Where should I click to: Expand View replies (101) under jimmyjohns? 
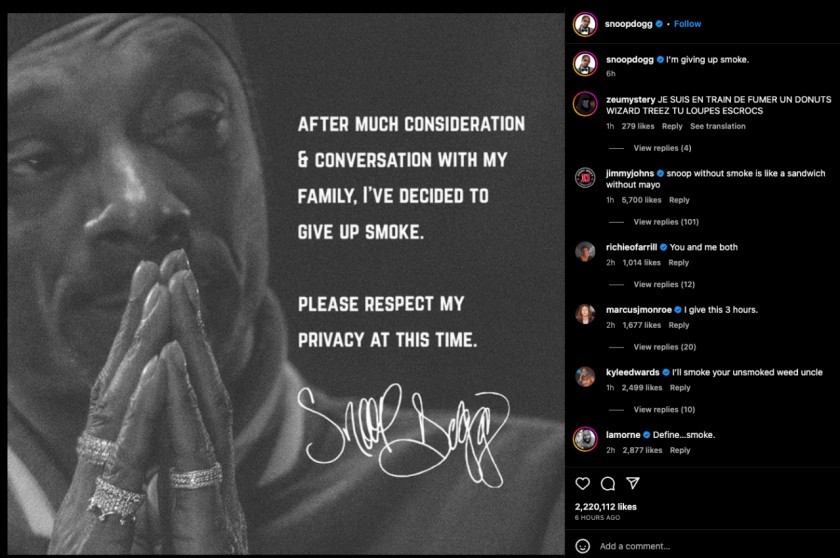click(x=666, y=222)
